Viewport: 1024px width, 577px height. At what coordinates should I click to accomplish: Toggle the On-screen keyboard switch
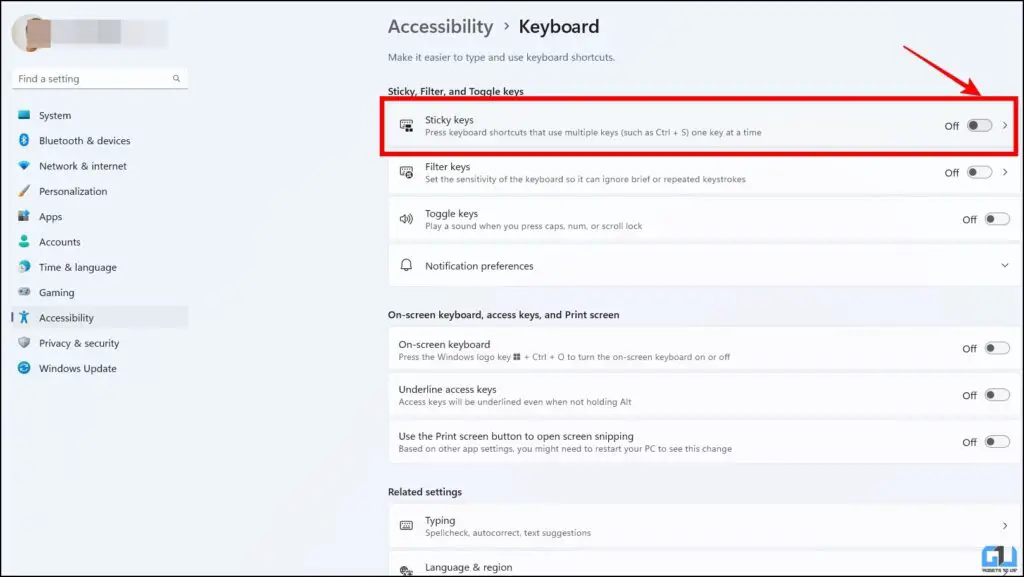(x=997, y=349)
